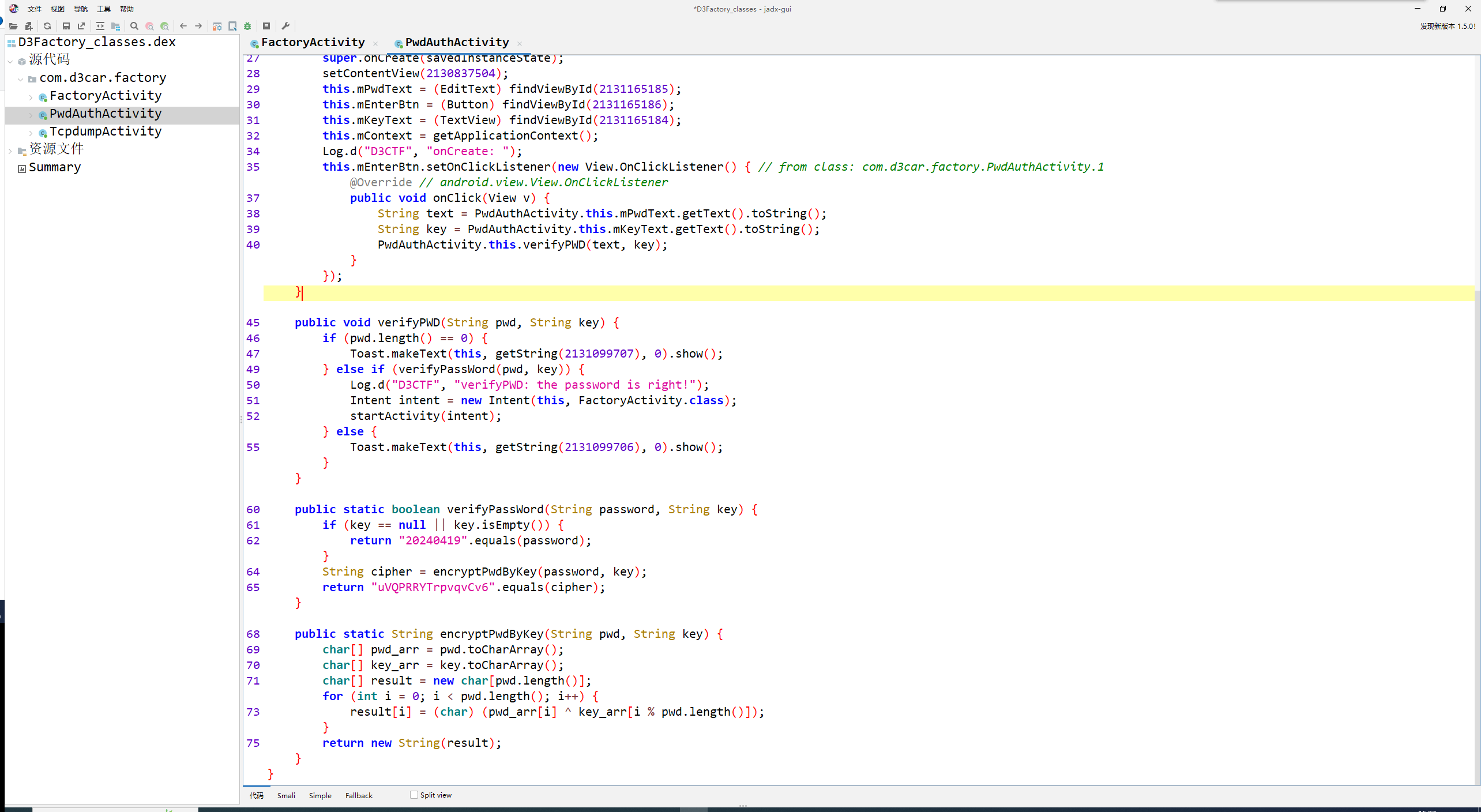Select FactoryActivity in the class tree
The image size is (1481, 812).
(106, 96)
